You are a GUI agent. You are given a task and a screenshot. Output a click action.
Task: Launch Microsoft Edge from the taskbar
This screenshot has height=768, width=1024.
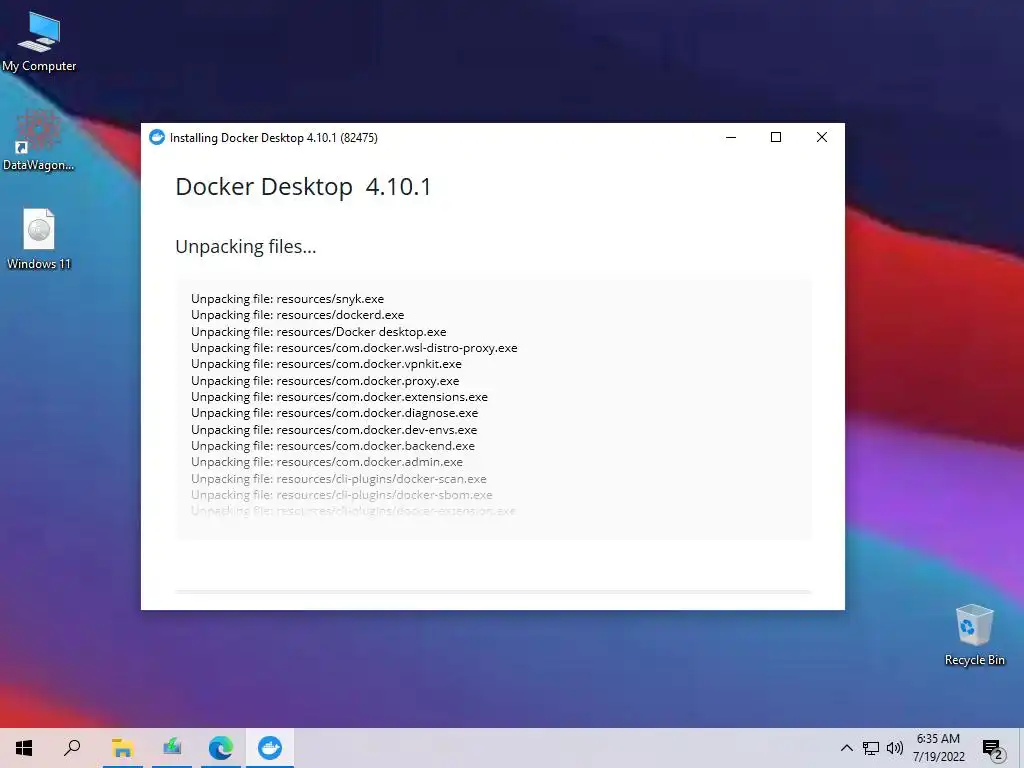point(221,748)
